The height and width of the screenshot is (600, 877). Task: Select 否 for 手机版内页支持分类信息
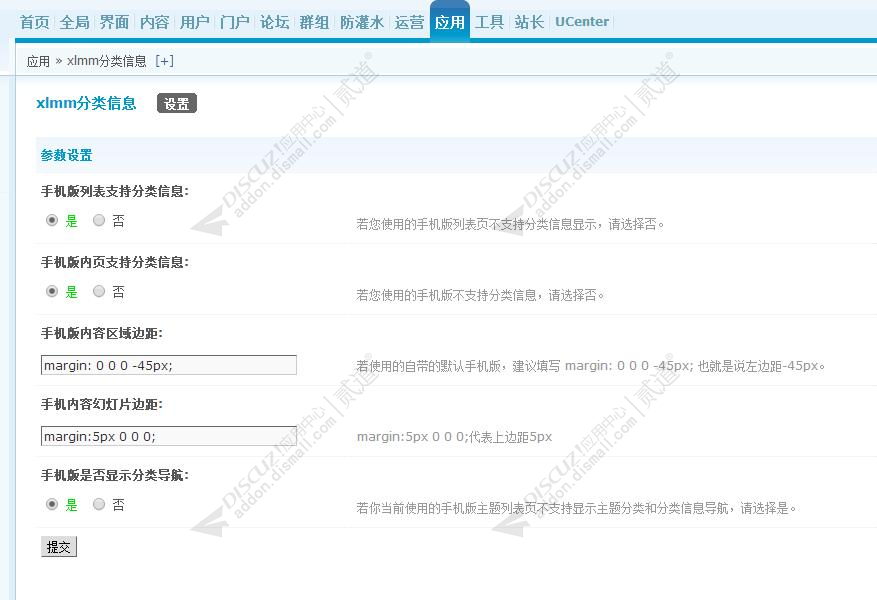tap(99, 291)
